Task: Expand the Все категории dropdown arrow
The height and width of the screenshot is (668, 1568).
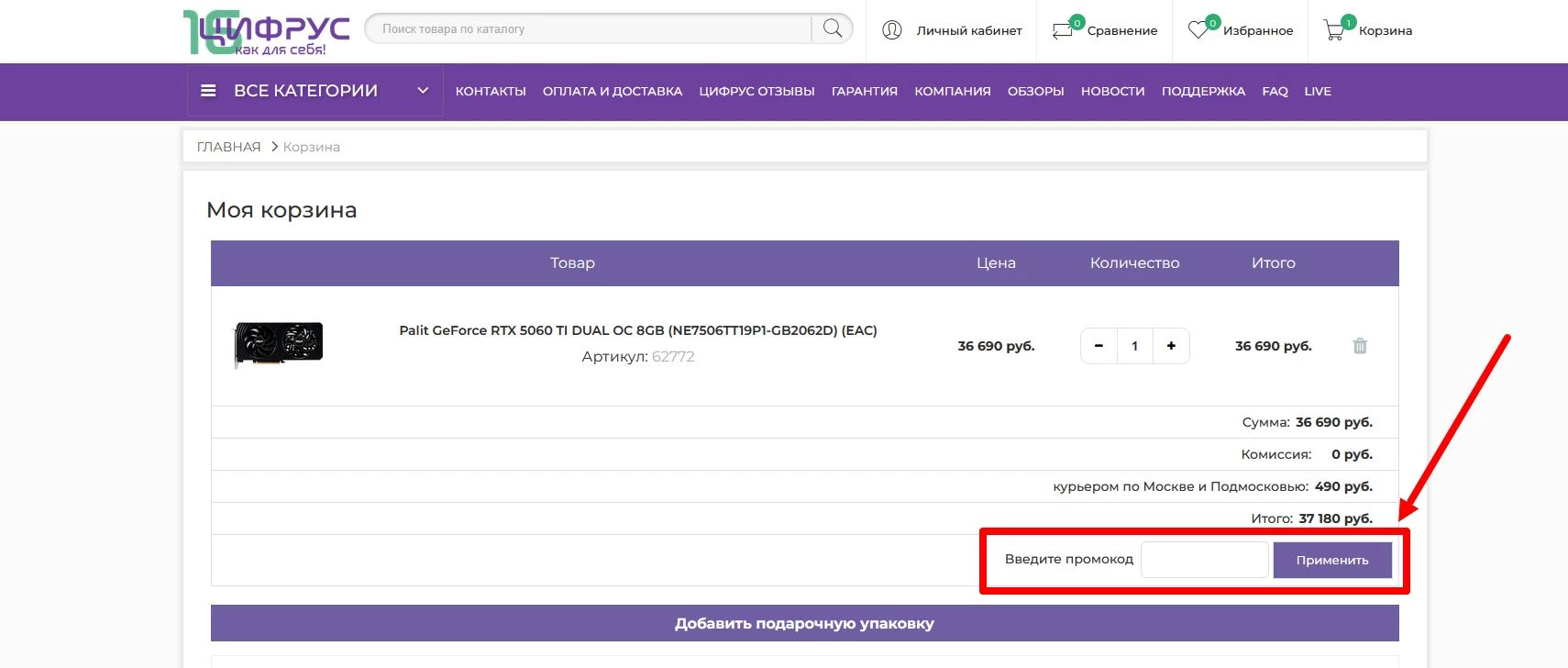Action: pos(423,91)
